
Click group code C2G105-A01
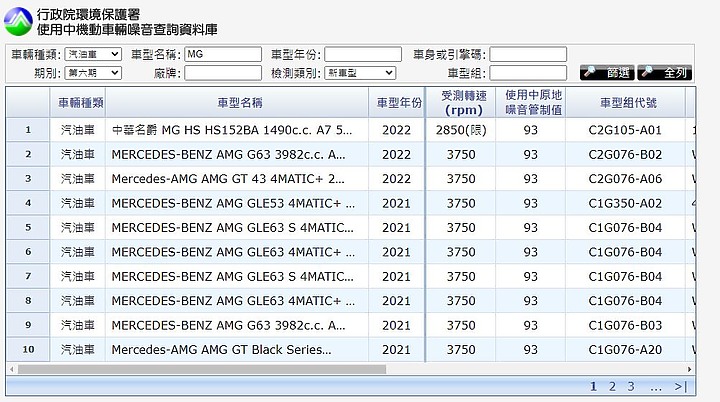[625, 130]
